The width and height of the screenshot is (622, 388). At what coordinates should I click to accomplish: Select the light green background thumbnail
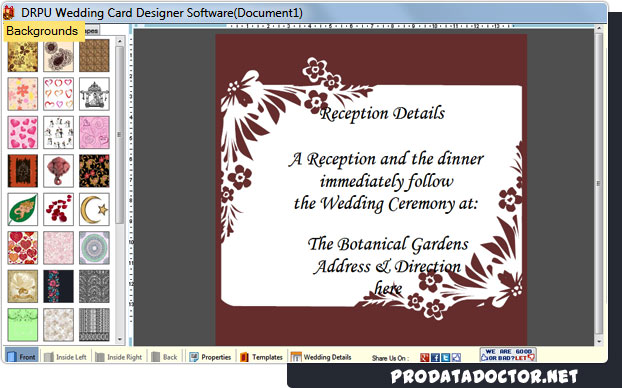pos(23,325)
